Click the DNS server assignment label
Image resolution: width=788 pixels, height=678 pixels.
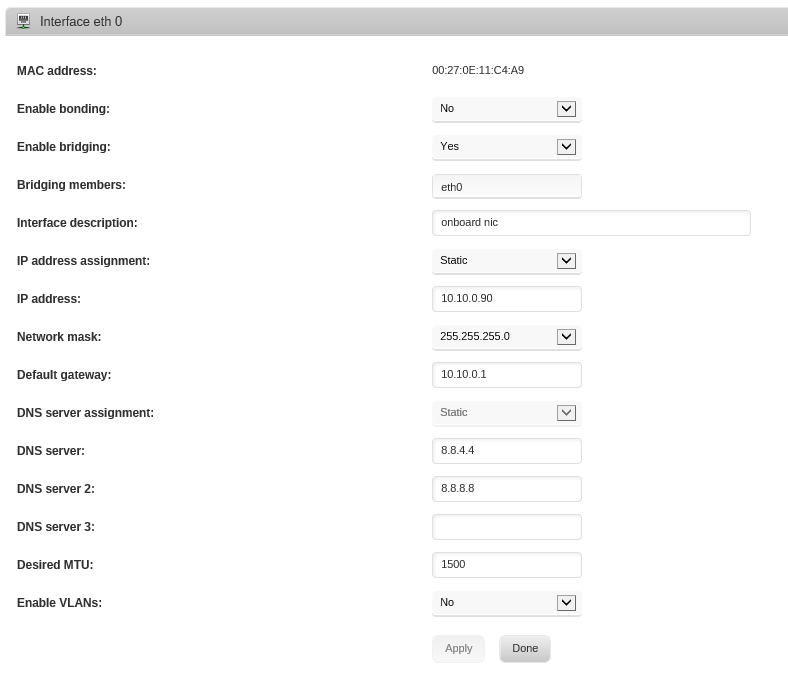coord(85,413)
